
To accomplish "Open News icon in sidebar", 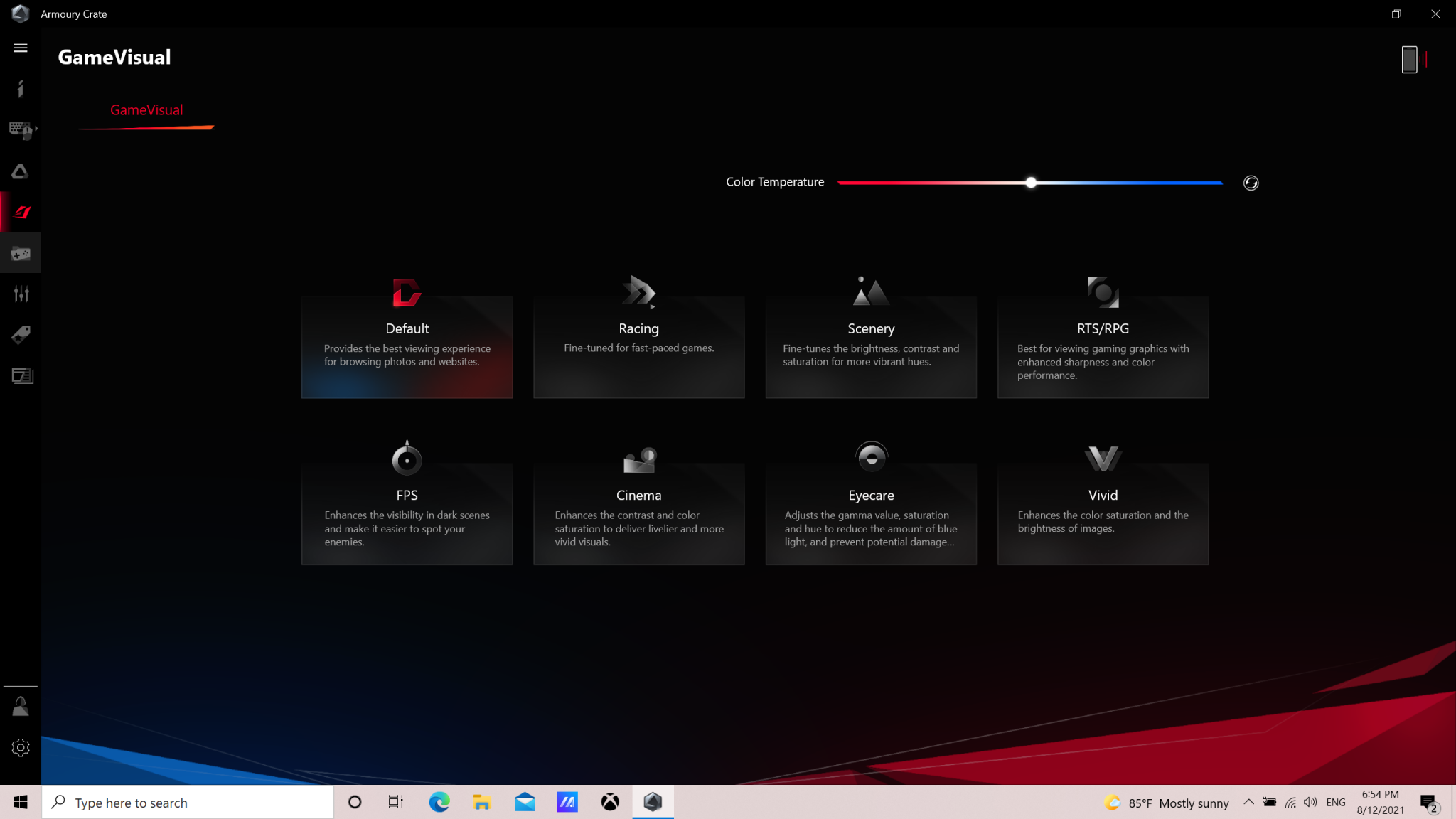I will pos(22,375).
